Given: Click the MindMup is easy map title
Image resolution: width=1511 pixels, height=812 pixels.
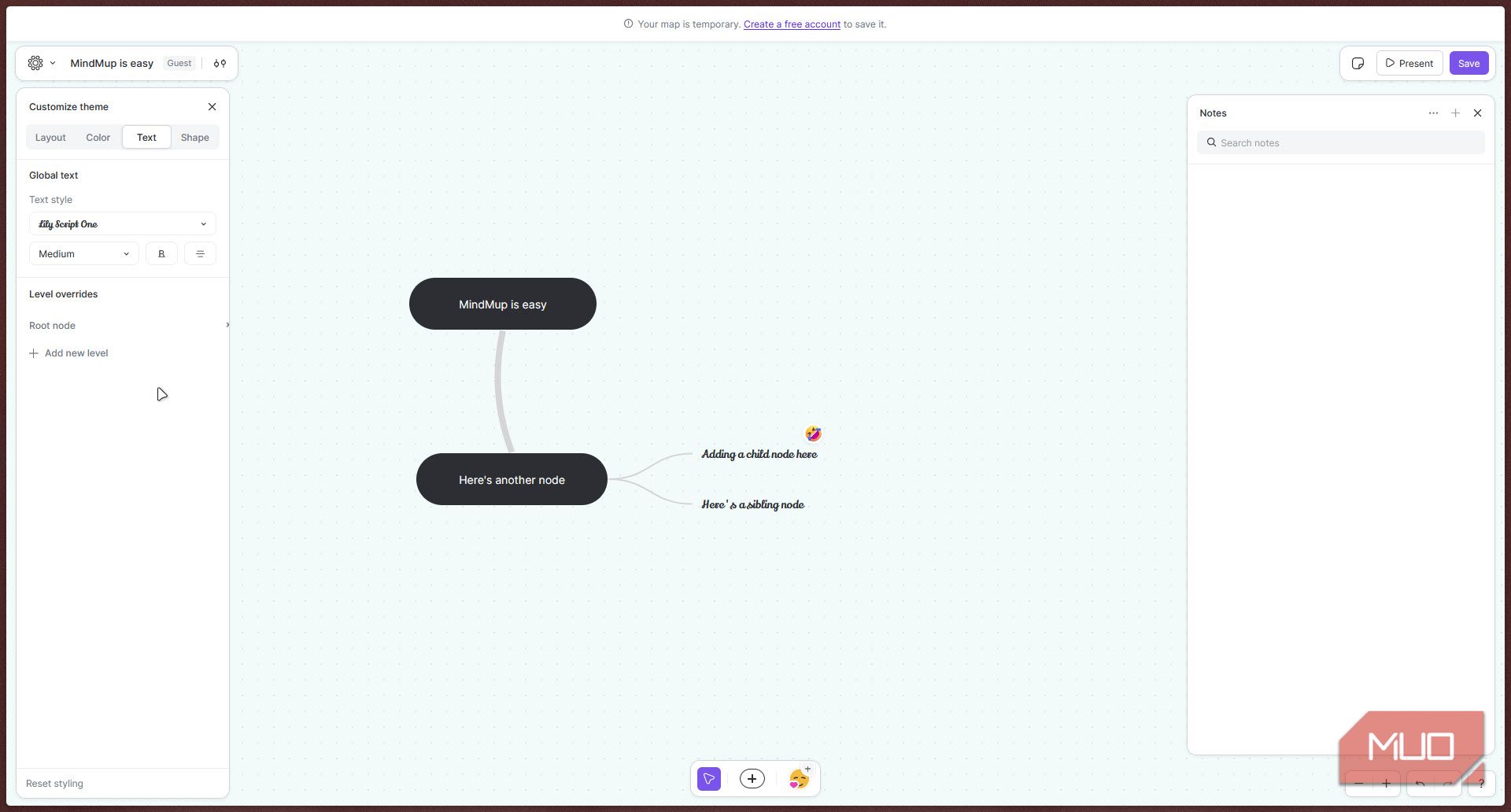Looking at the screenshot, I should (112, 63).
